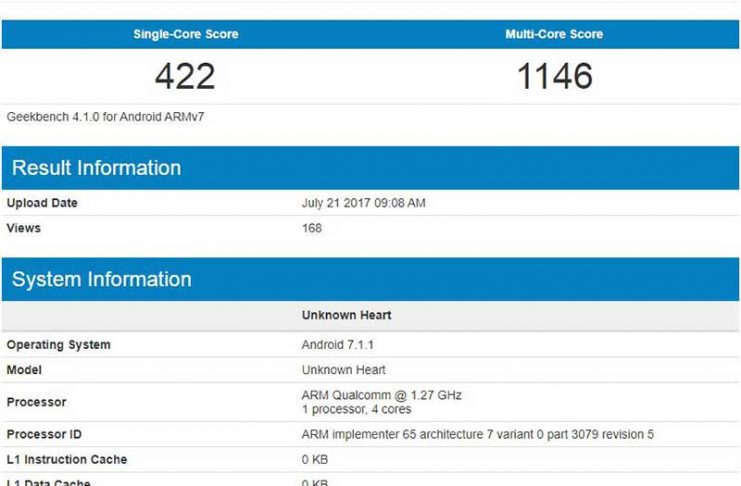The width and height of the screenshot is (741, 486).
Task: Click the Views row label
Action: [x=24, y=228]
